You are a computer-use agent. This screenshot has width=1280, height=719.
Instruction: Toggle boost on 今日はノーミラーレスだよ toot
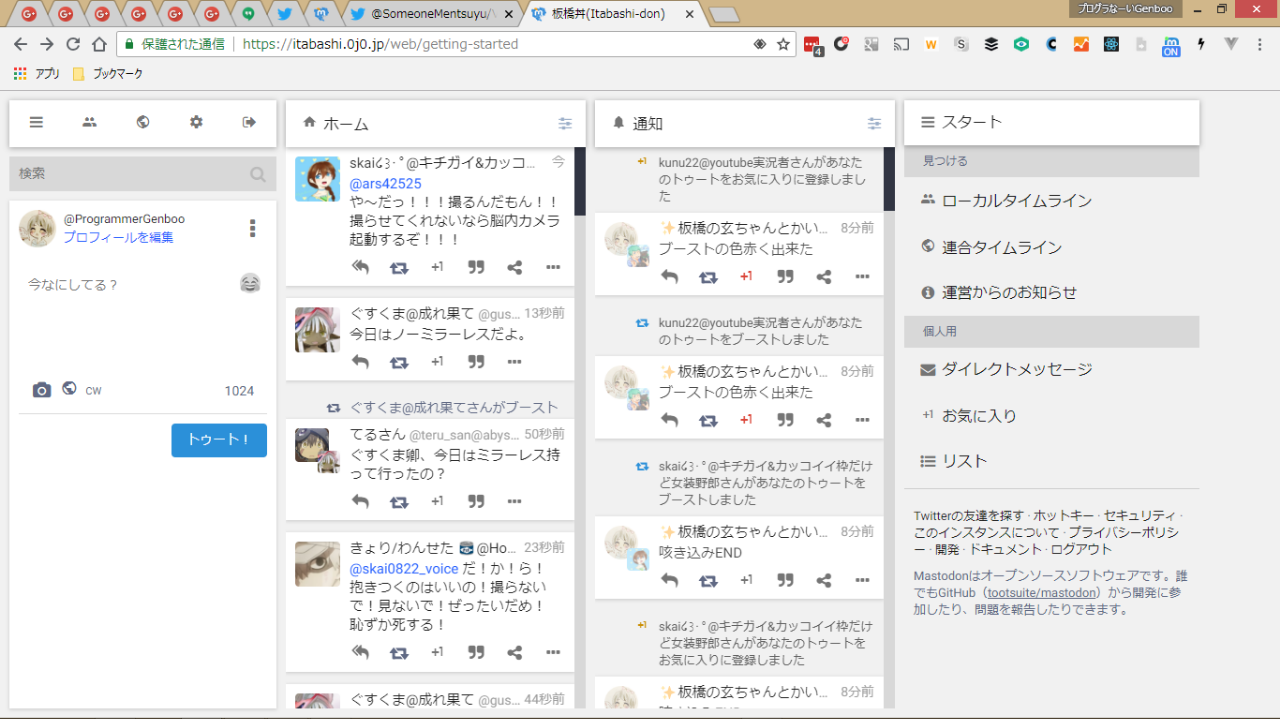pyautogui.click(x=399, y=362)
